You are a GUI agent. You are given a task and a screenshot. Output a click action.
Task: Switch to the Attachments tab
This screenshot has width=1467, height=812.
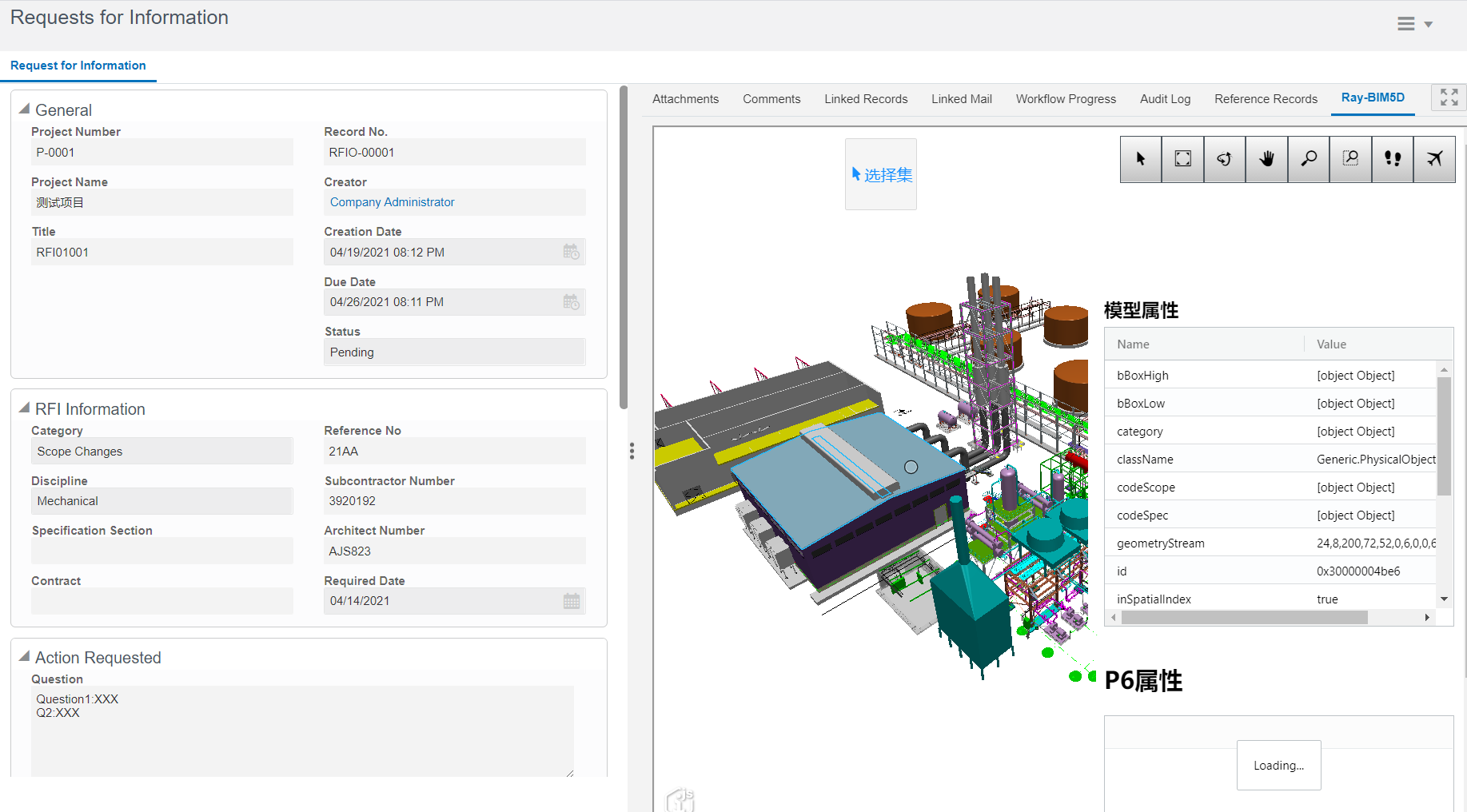tap(685, 99)
